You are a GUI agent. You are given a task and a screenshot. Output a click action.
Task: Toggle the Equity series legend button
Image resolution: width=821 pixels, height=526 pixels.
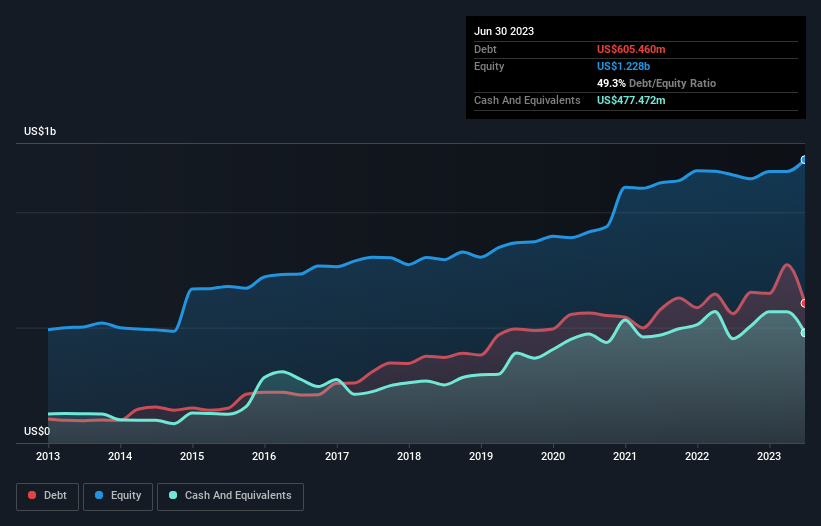pos(118,496)
